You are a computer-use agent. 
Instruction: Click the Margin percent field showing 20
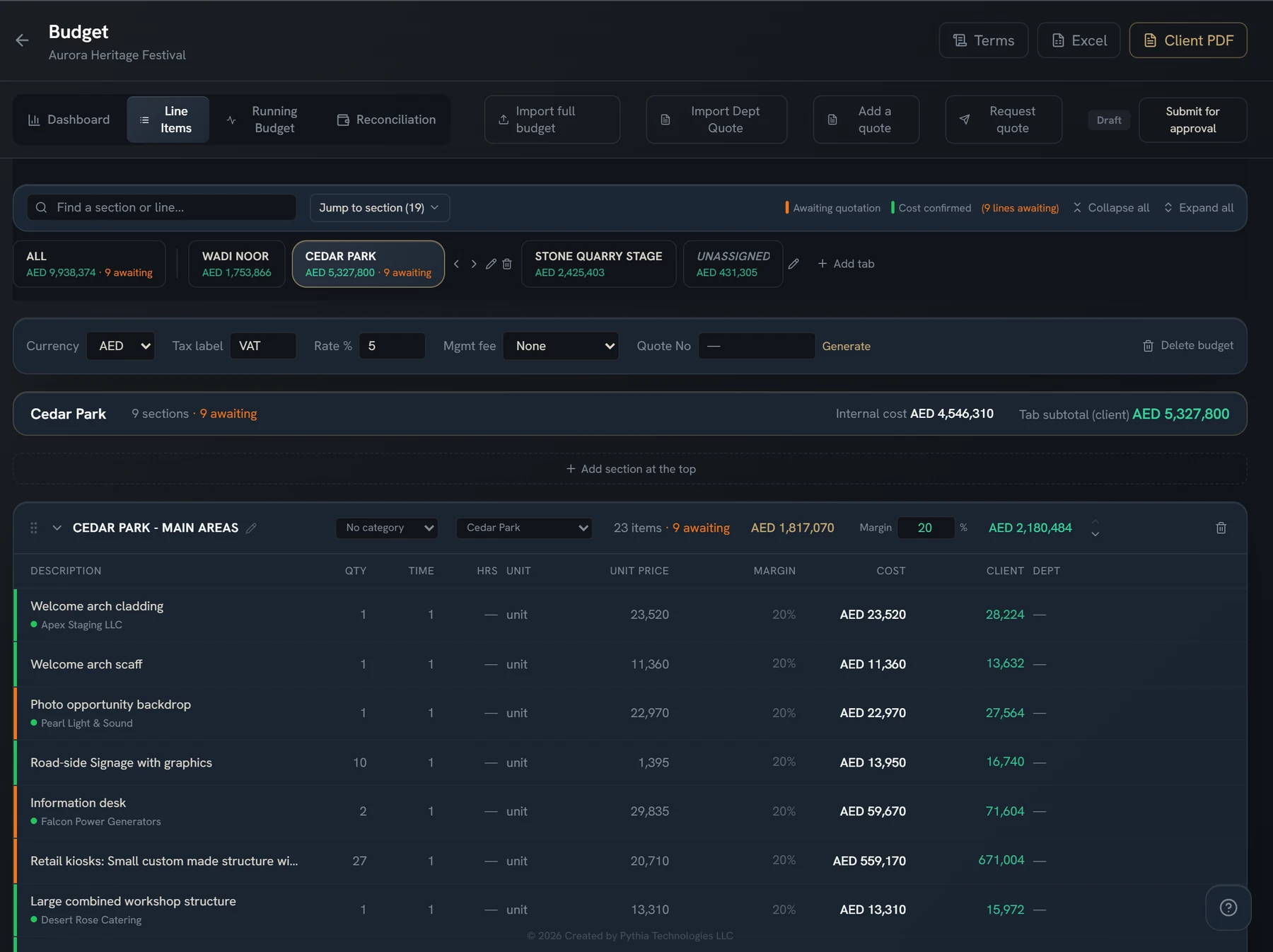[926, 528]
